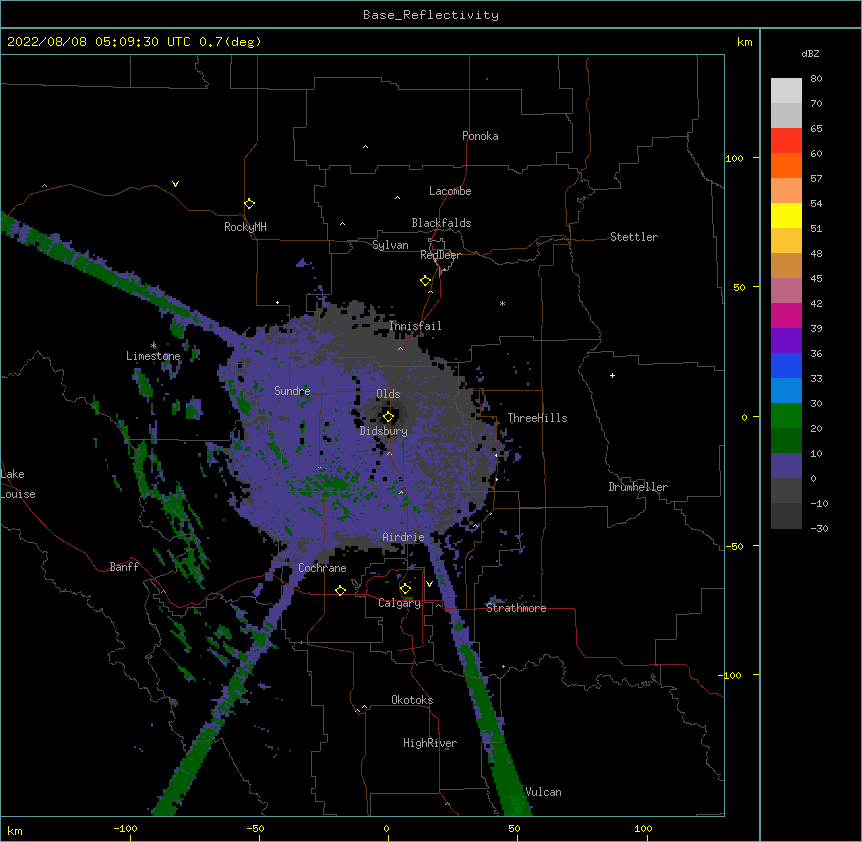Click the 80 value in the dBZ legend
Viewport: 862px width, 842px height.
click(x=816, y=79)
